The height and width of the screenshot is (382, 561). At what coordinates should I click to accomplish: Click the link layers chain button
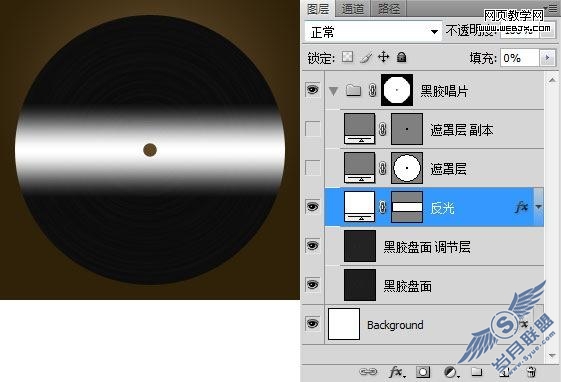coord(368,372)
